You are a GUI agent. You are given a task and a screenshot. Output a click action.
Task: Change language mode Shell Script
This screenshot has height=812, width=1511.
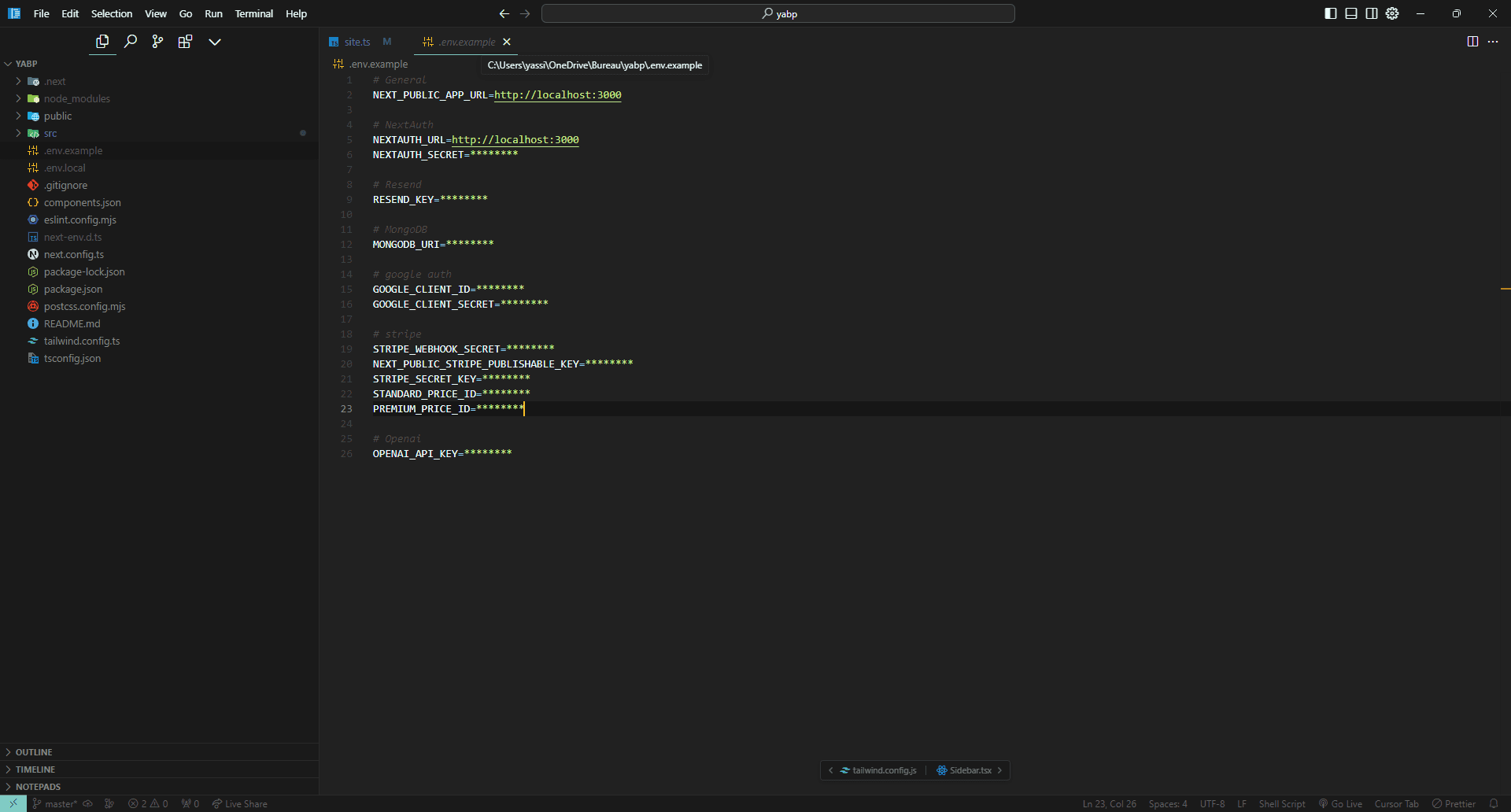1282,803
